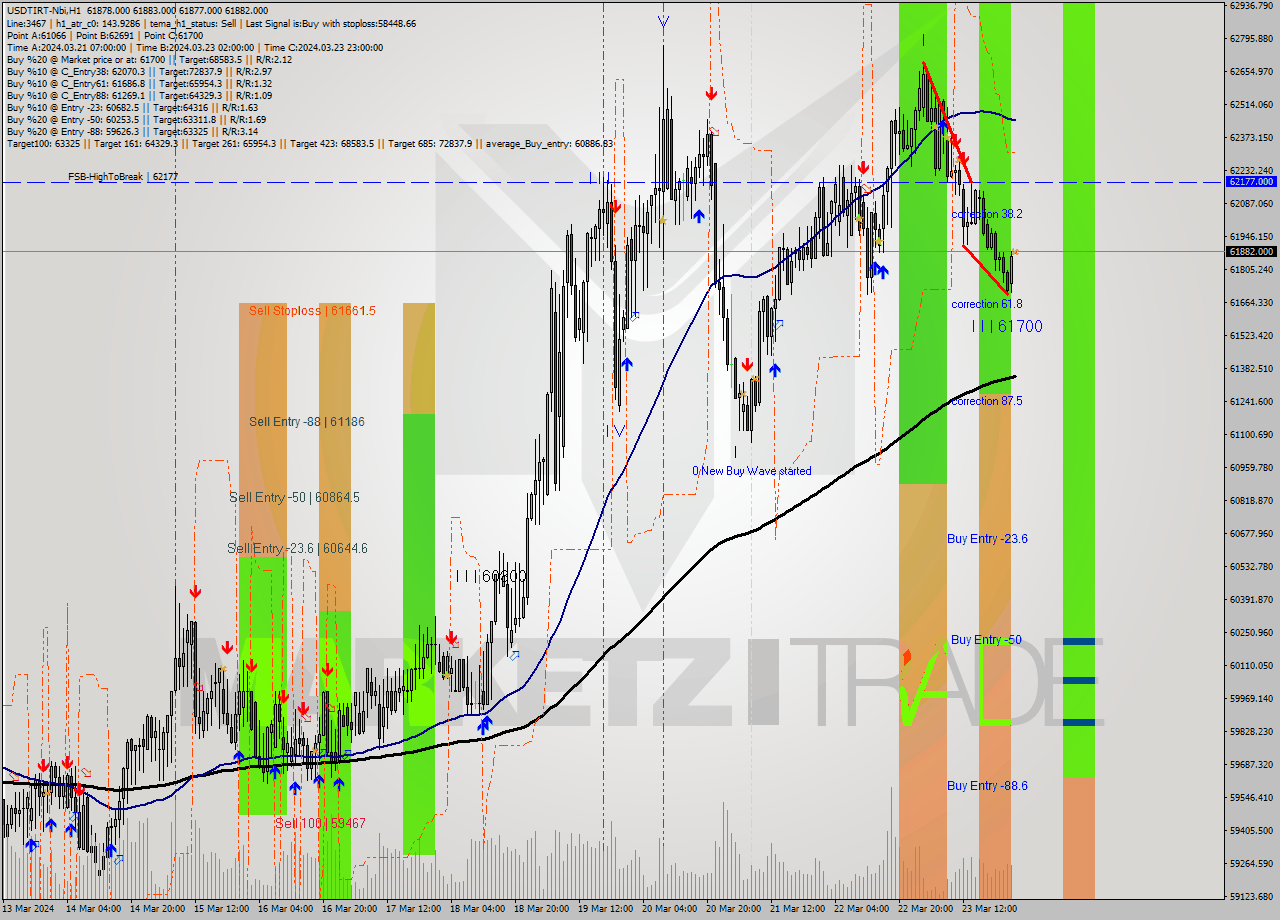1280x920 pixels.
Task: Select the Buy Entry -88.6 label
Action: pos(987,786)
